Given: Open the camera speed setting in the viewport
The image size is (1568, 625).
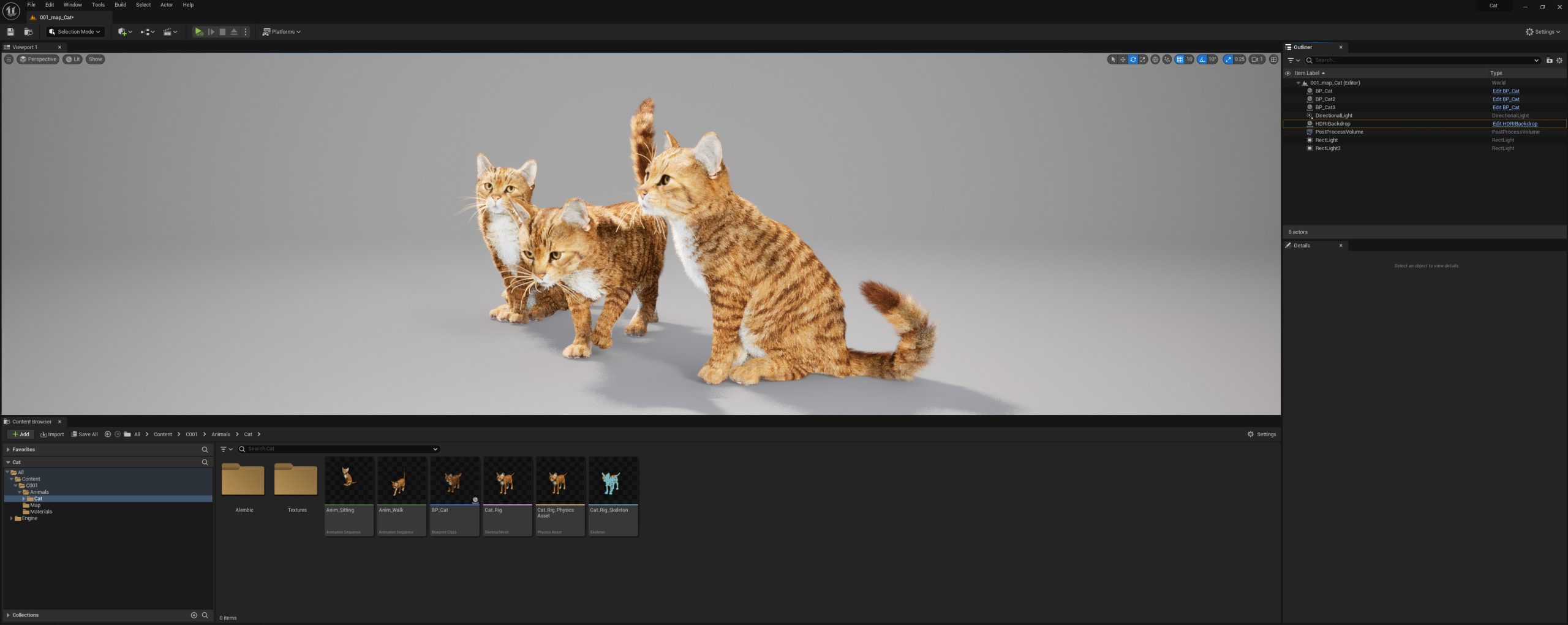Looking at the screenshot, I should click(1257, 59).
